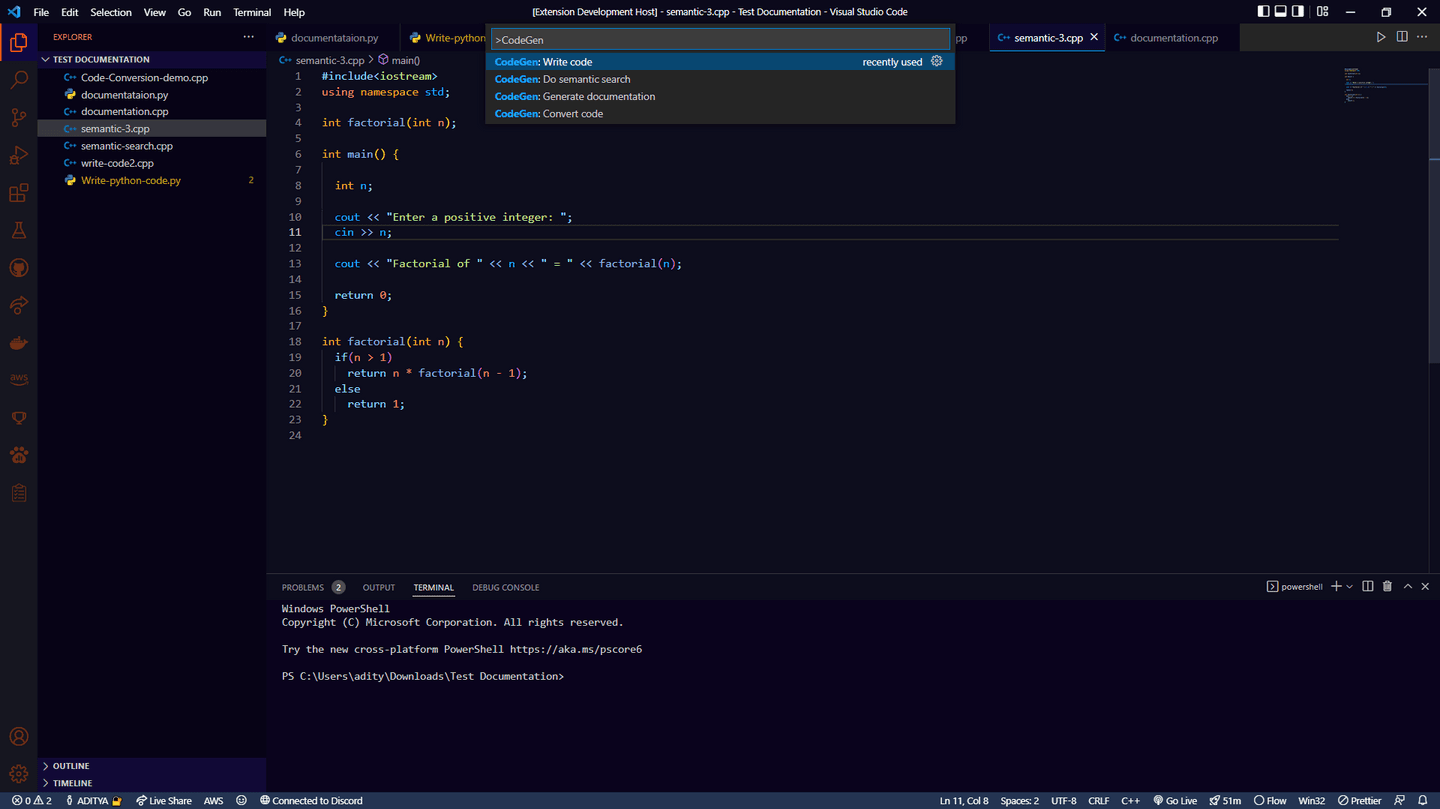Select encoding UTF-8
Viewport: 1440px width, 809px height.
(x=1063, y=801)
